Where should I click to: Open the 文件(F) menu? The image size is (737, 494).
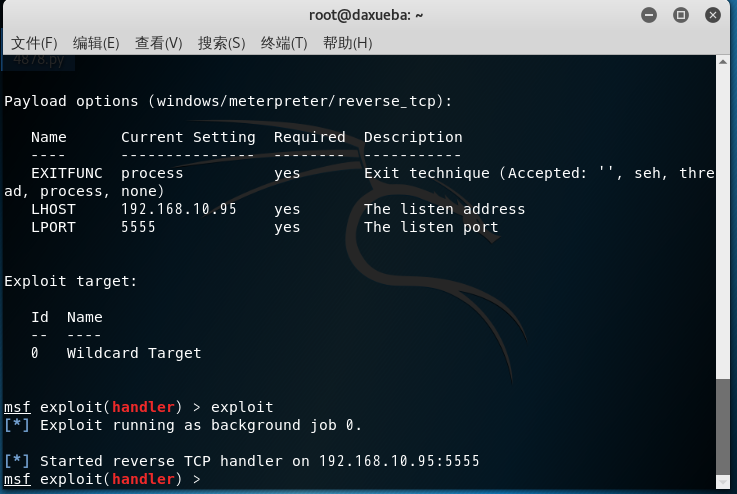(x=34, y=43)
